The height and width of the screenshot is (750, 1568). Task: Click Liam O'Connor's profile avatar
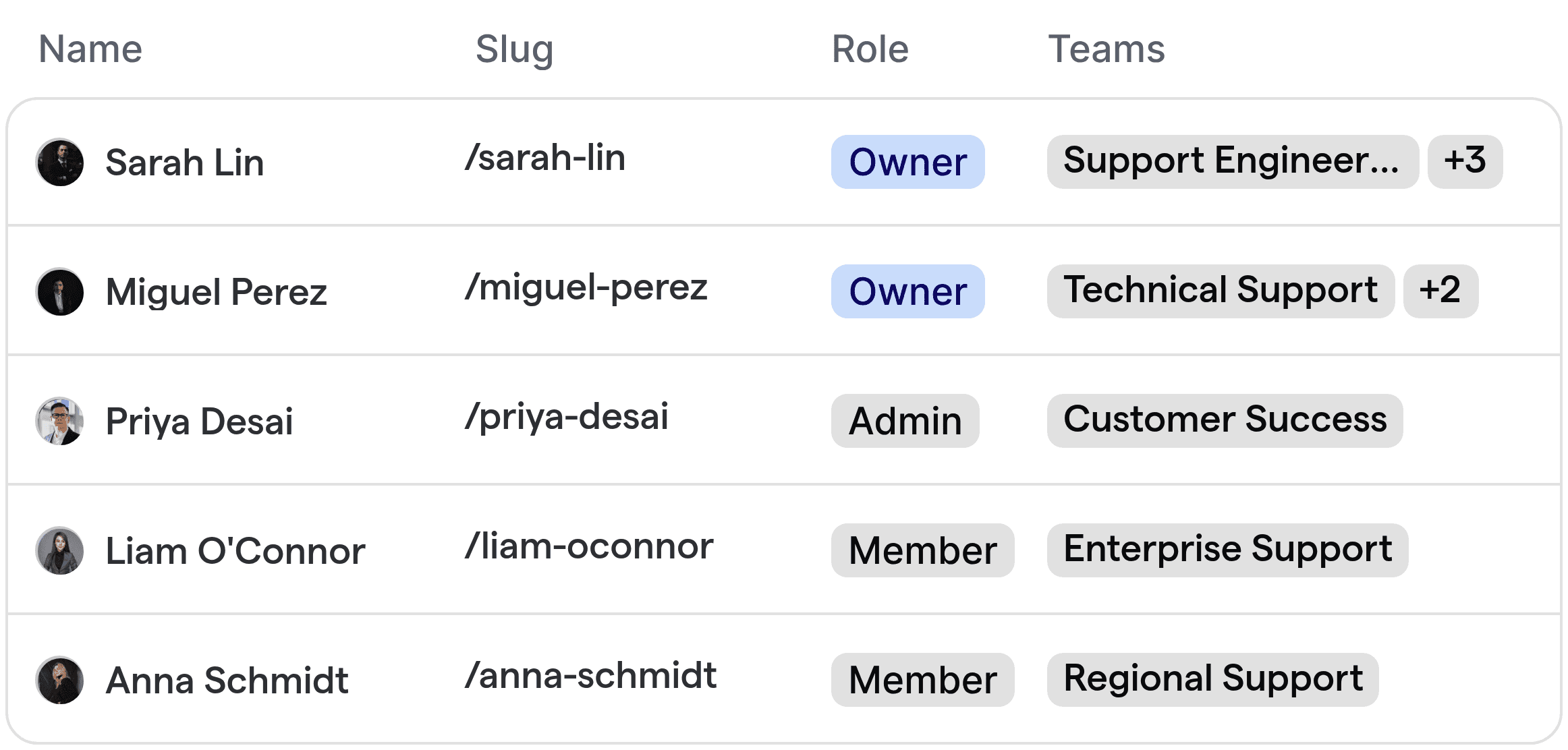[59, 550]
